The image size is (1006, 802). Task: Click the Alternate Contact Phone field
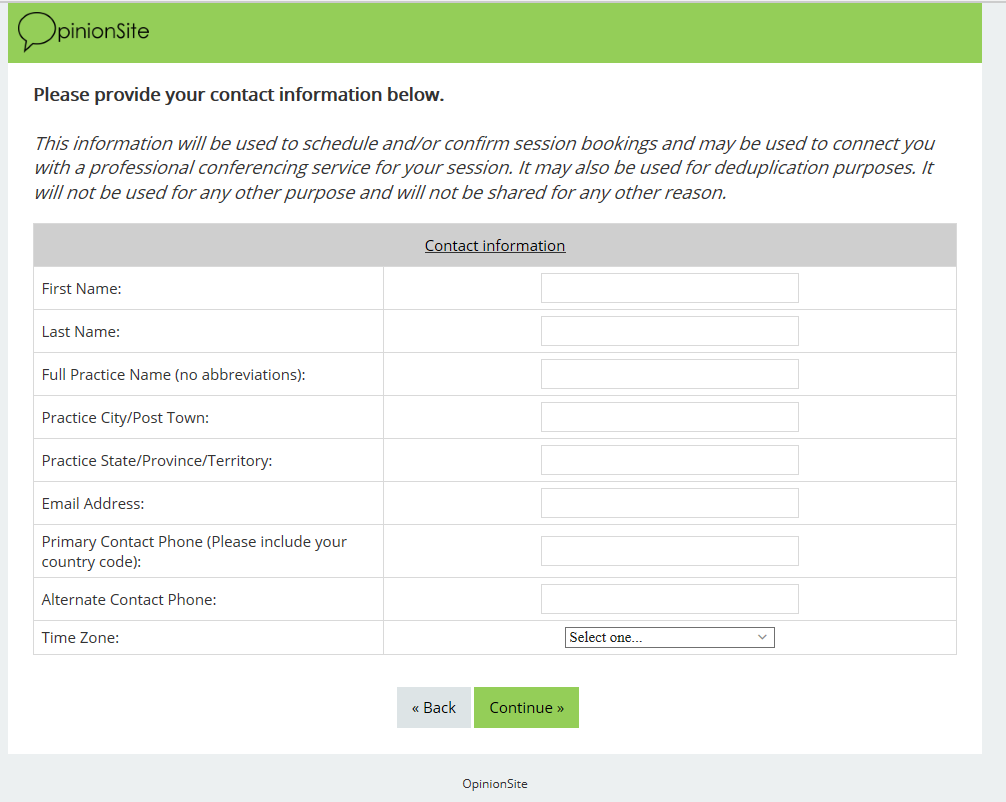point(669,599)
